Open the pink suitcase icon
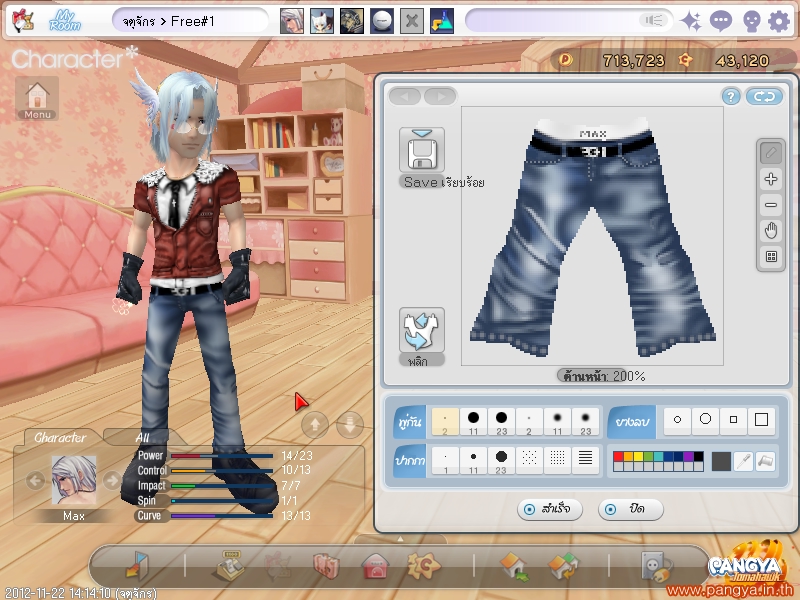The image size is (800, 600). 327,566
